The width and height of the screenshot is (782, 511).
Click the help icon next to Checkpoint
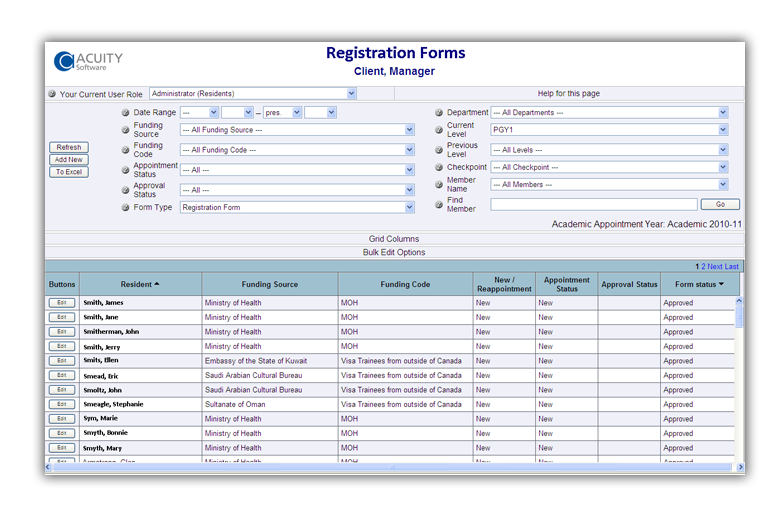point(439,168)
